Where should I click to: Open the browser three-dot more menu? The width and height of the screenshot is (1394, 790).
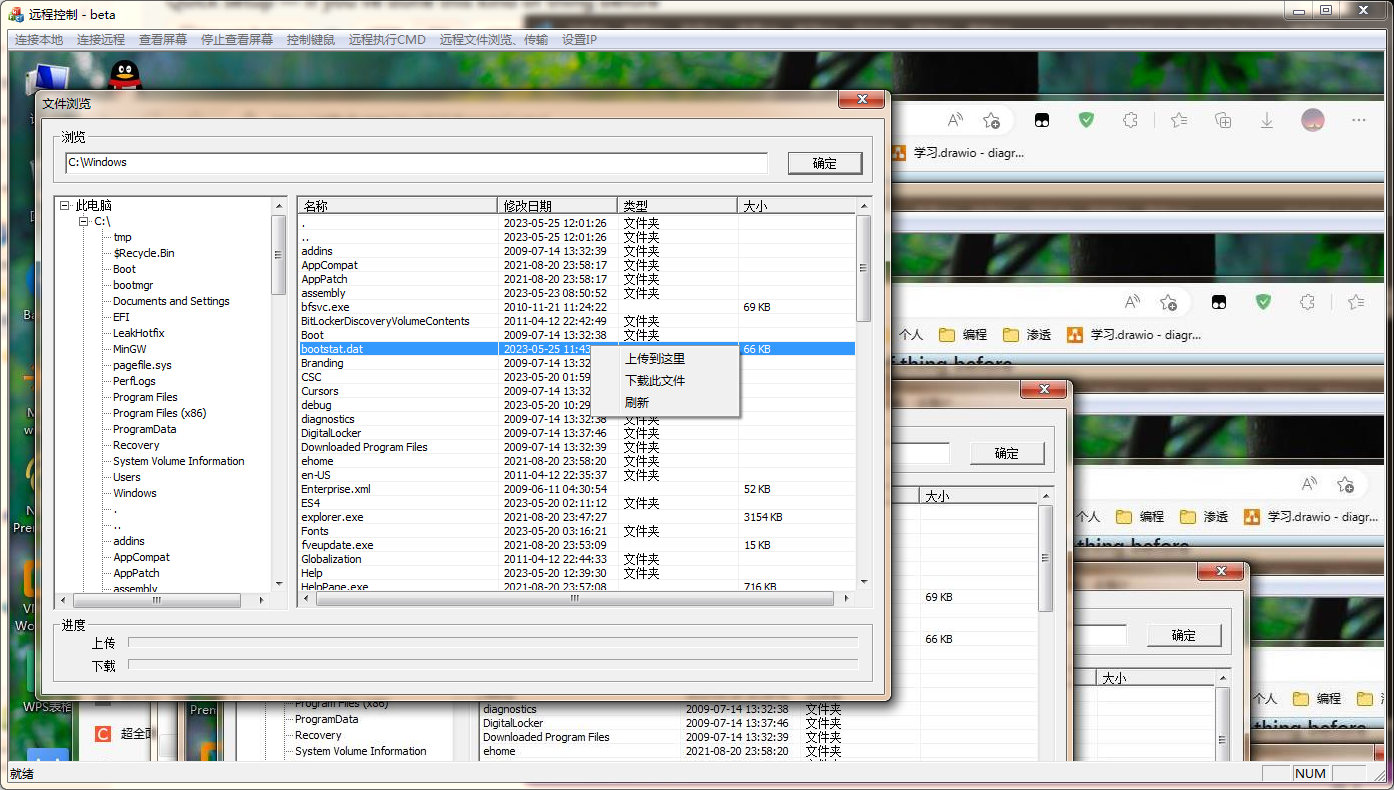pyautogui.click(x=1359, y=120)
